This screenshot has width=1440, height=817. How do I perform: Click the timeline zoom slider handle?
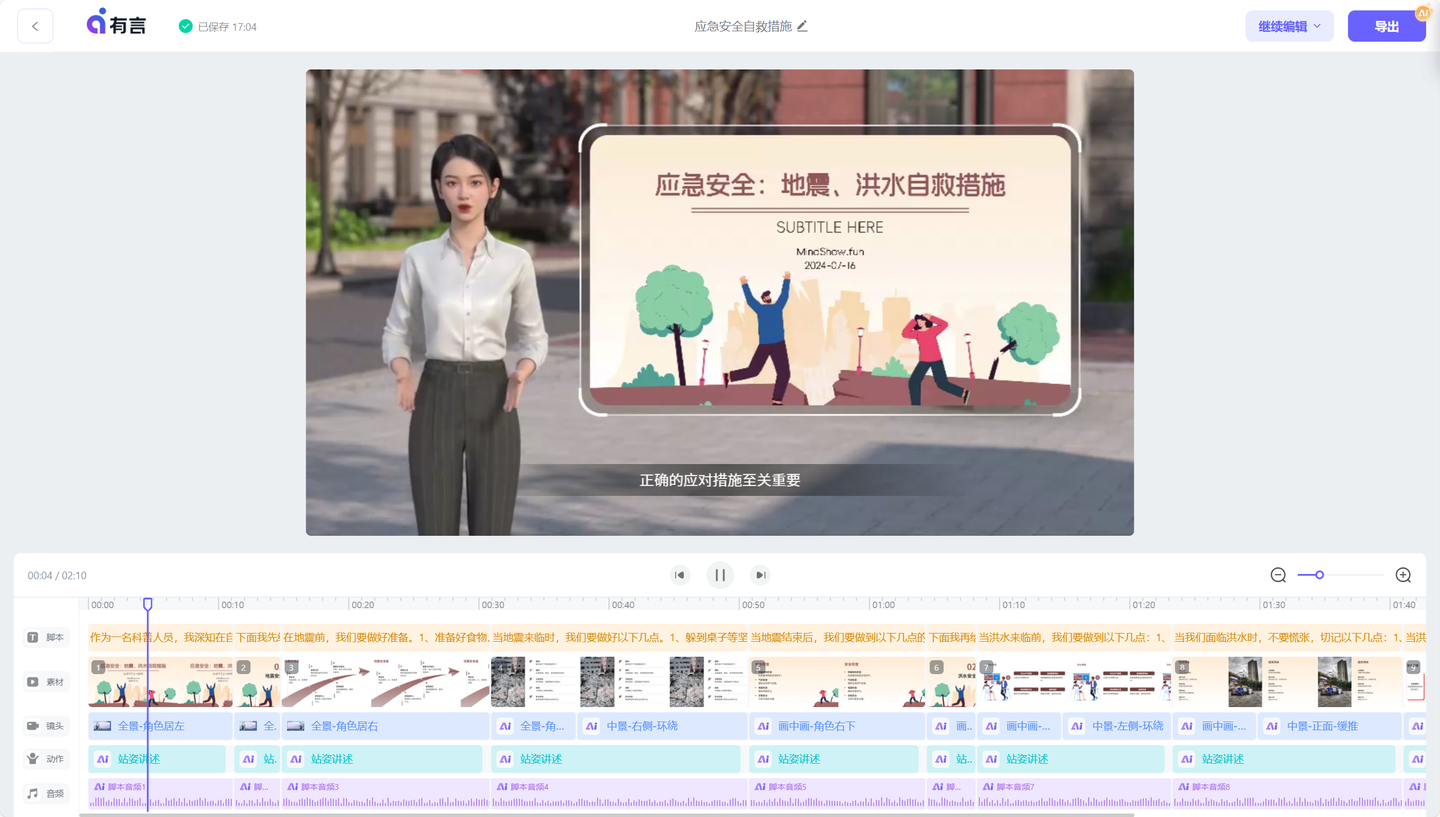click(x=1319, y=575)
